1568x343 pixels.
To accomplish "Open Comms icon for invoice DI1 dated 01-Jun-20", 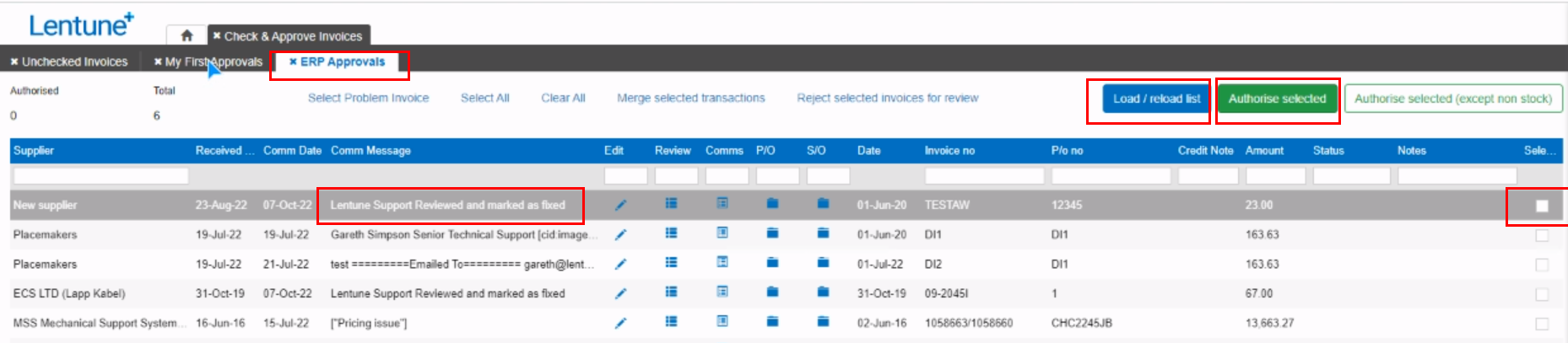I will (722, 233).
